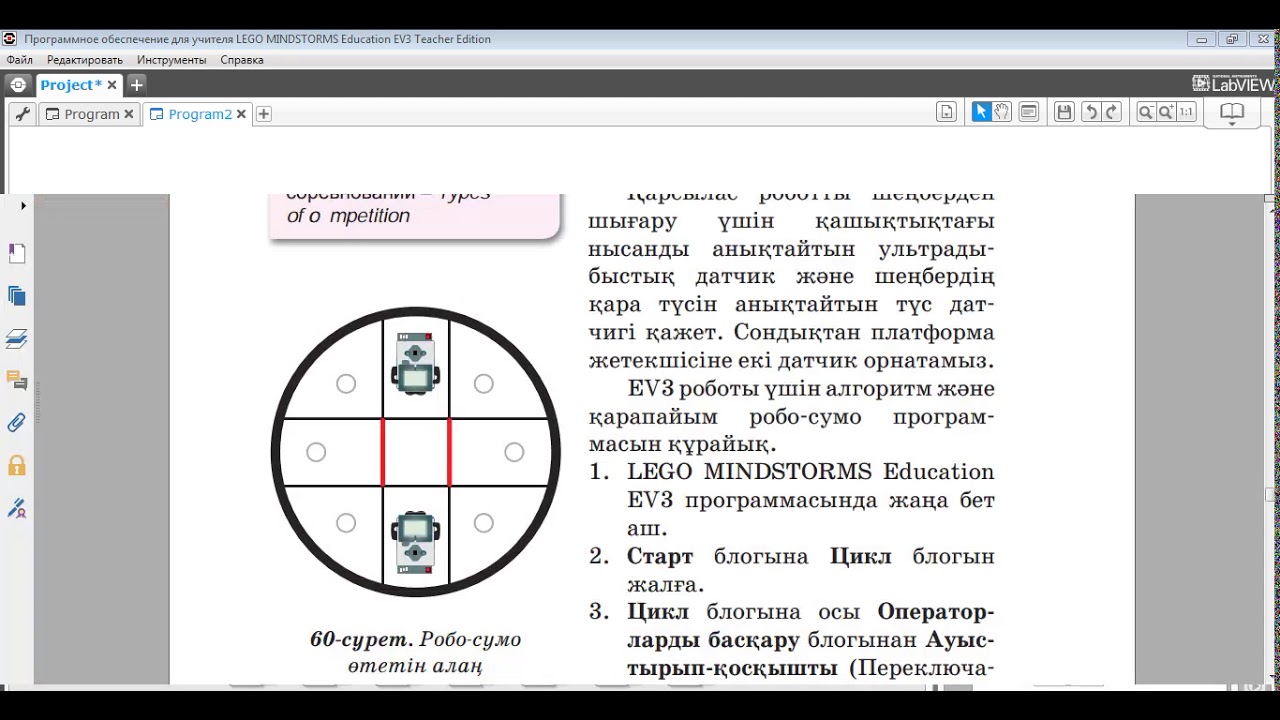Open the content editor book icon
The height and width of the screenshot is (720, 1280).
coord(1232,111)
